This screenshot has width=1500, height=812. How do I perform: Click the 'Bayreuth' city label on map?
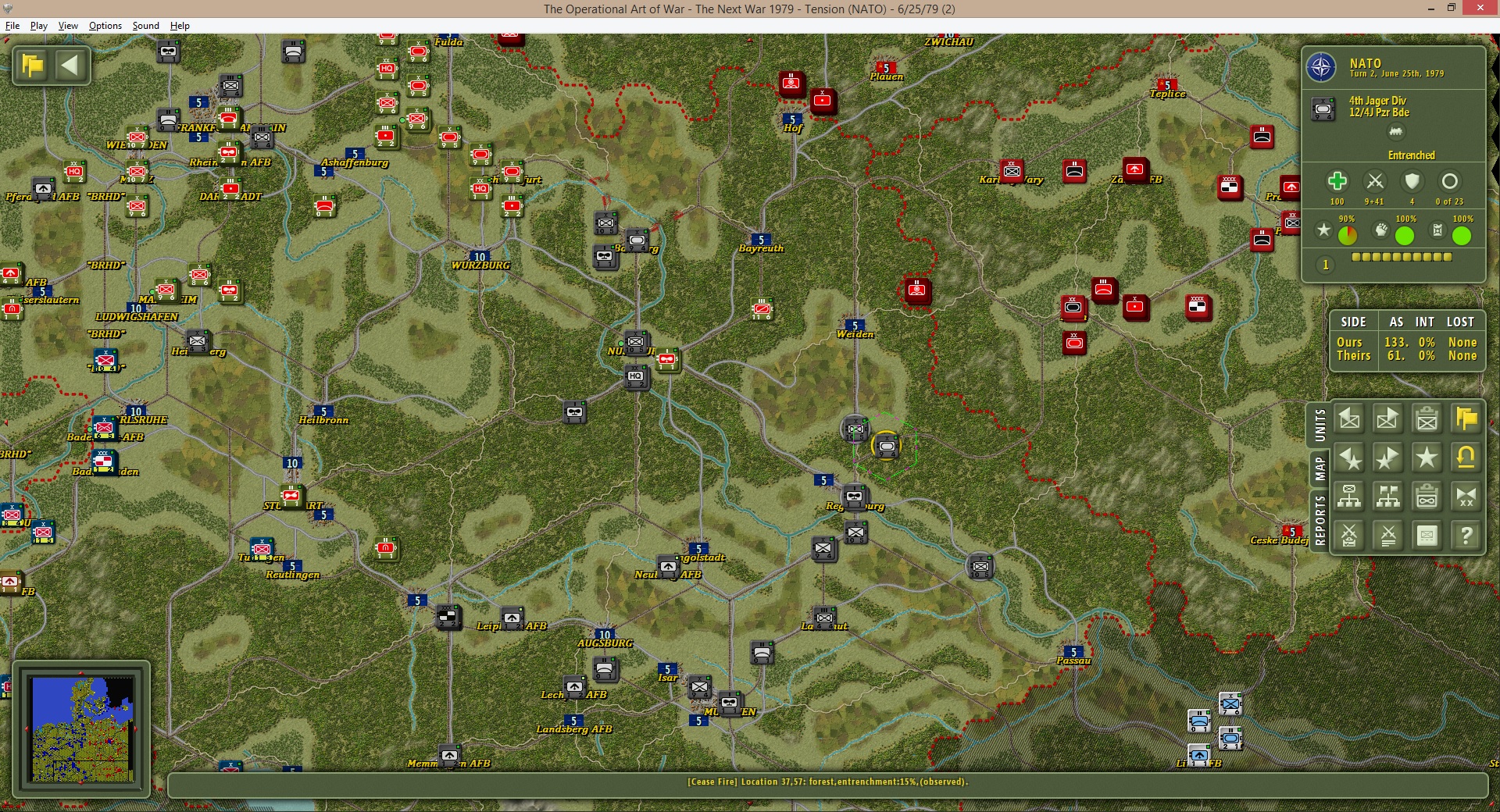761,248
